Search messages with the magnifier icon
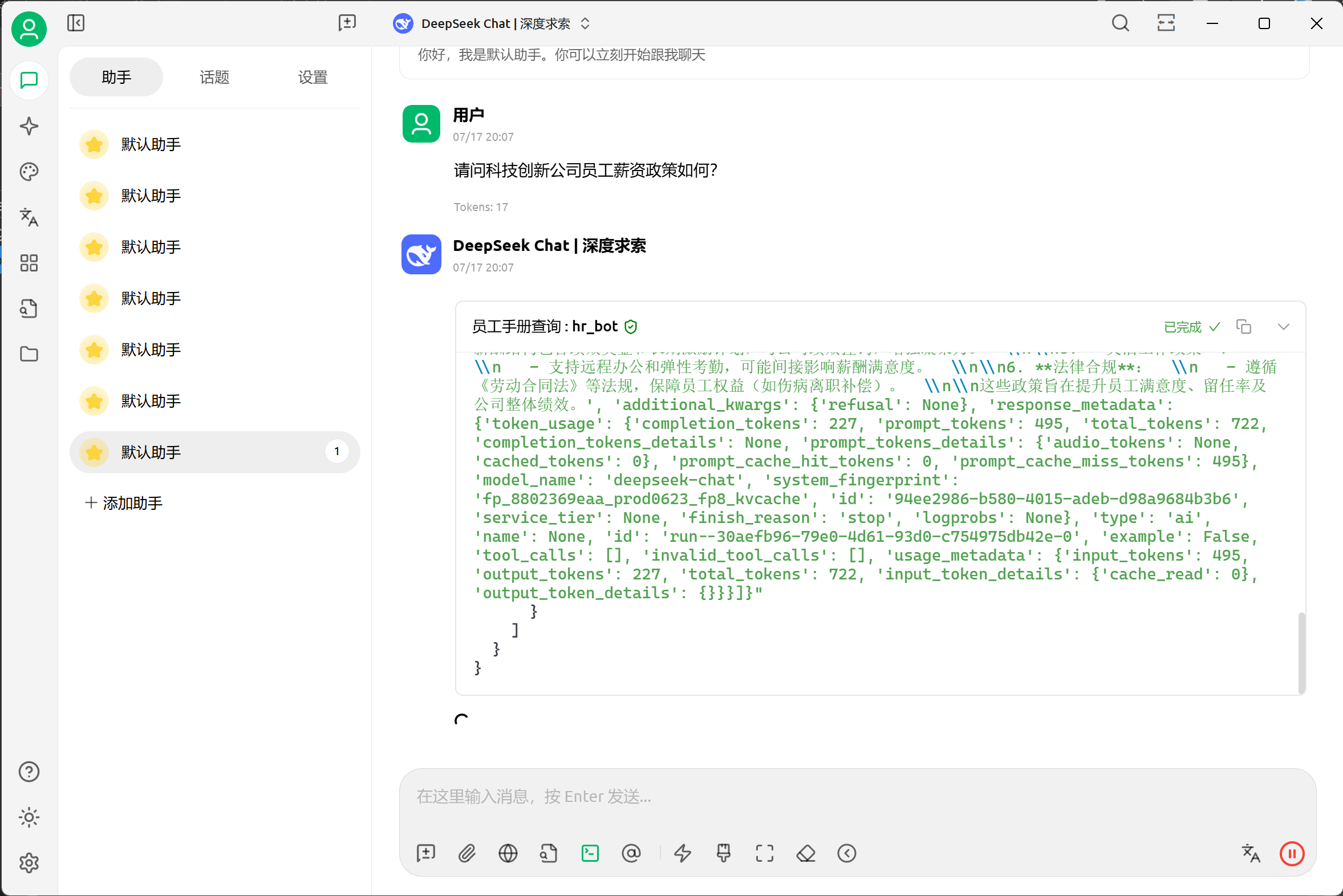The width and height of the screenshot is (1343, 896). 1120,23
